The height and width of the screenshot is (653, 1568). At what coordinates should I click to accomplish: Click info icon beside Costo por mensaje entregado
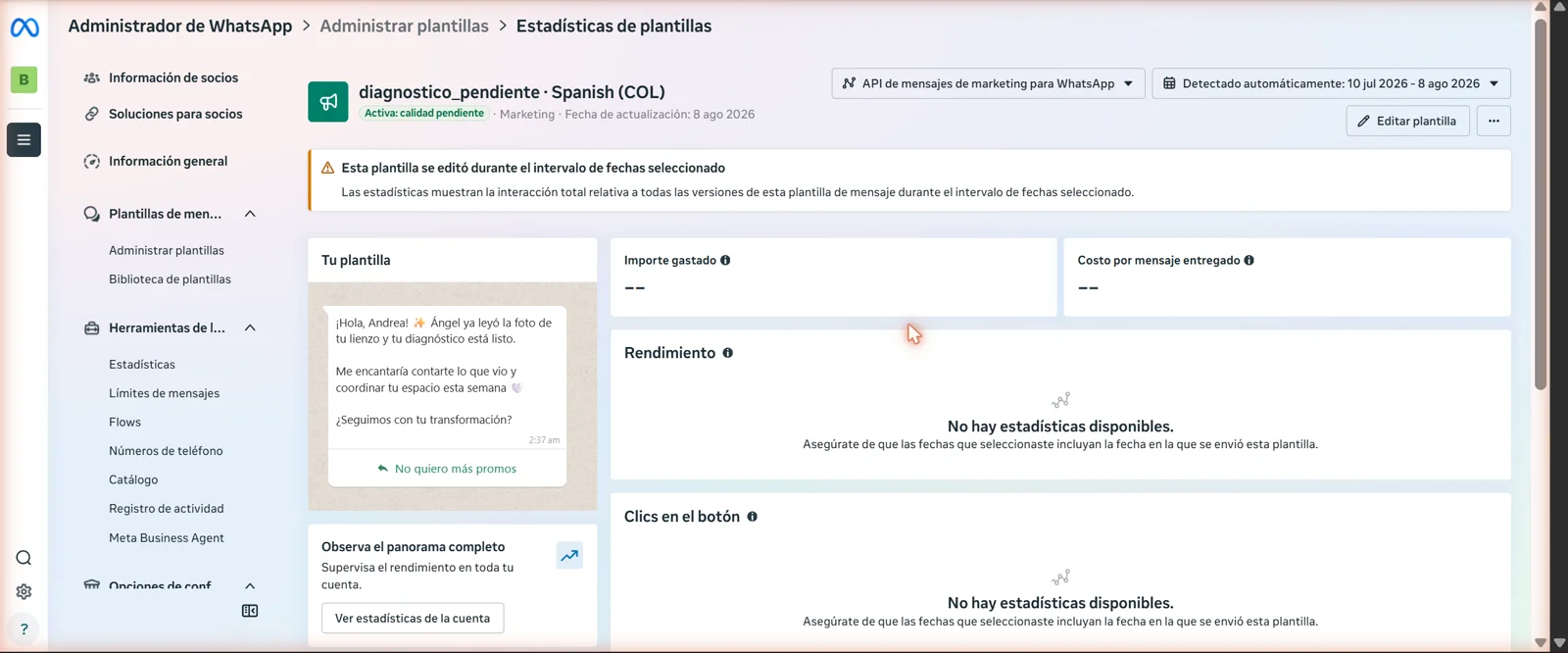pyautogui.click(x=1249, y=260)
